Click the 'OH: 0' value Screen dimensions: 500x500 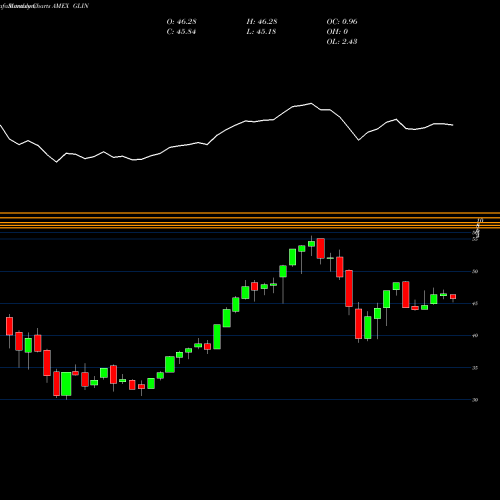(x=337, y=32)
